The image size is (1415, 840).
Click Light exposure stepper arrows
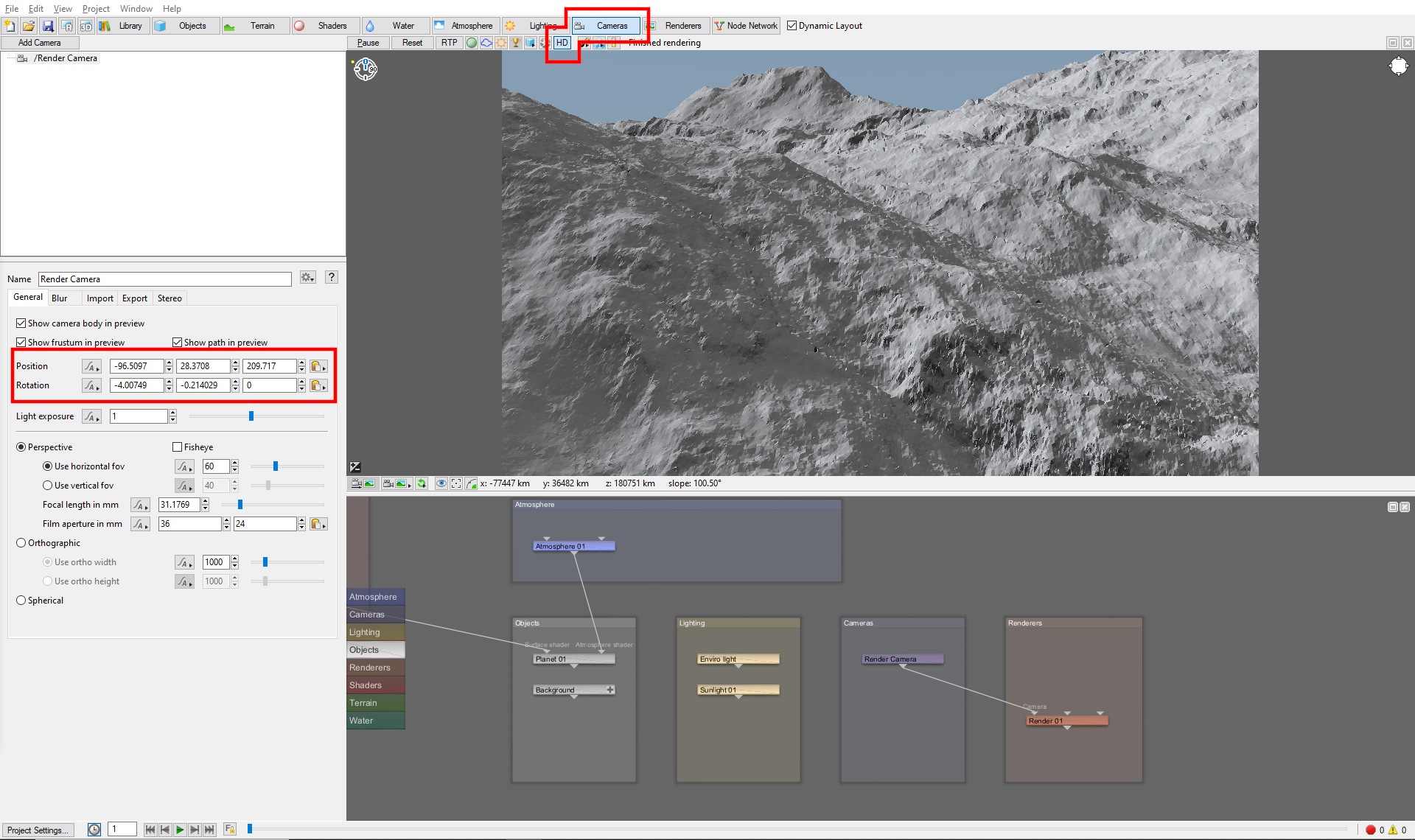(172, 416)
